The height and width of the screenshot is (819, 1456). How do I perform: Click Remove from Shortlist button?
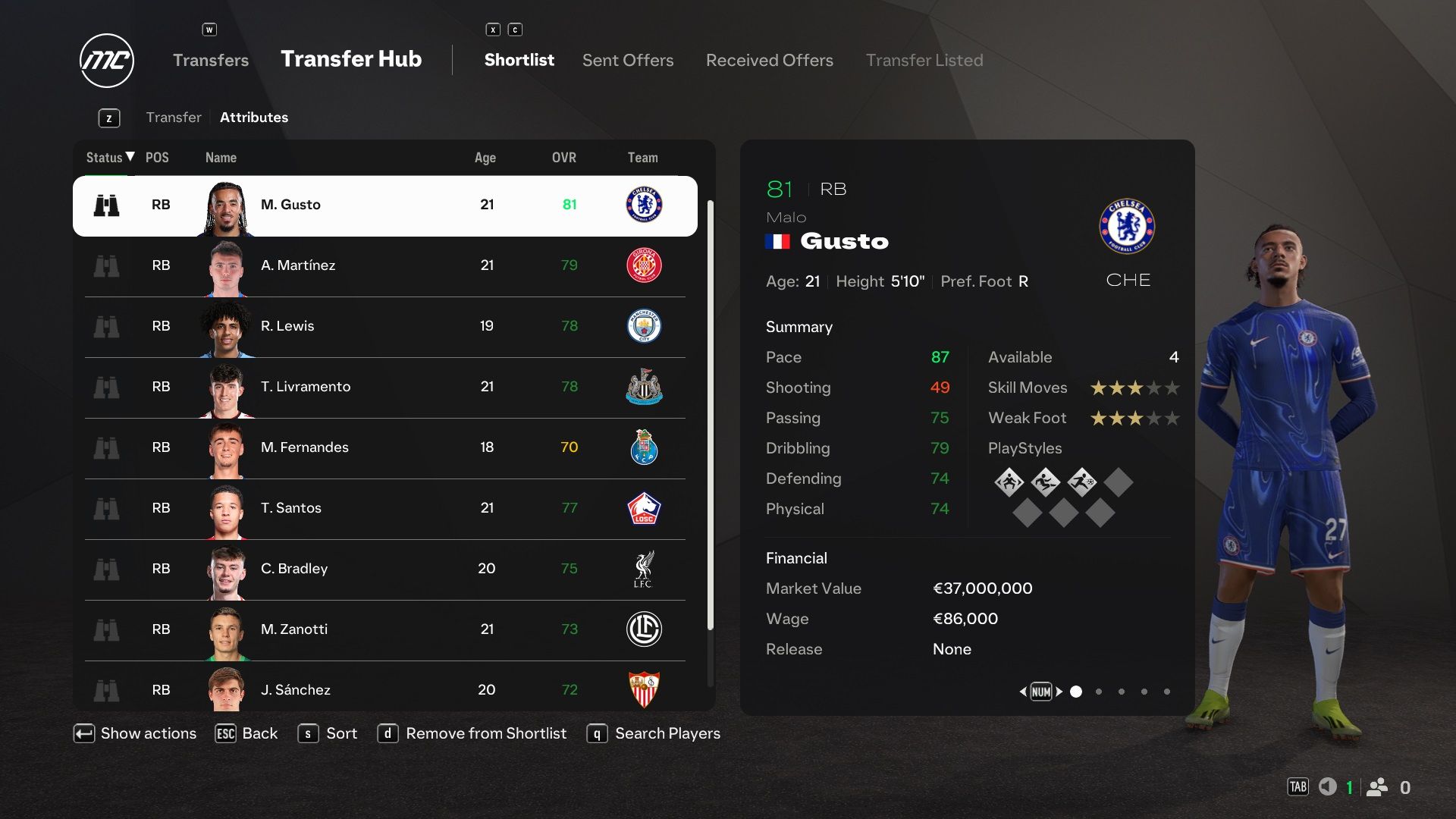click(486, 733)
